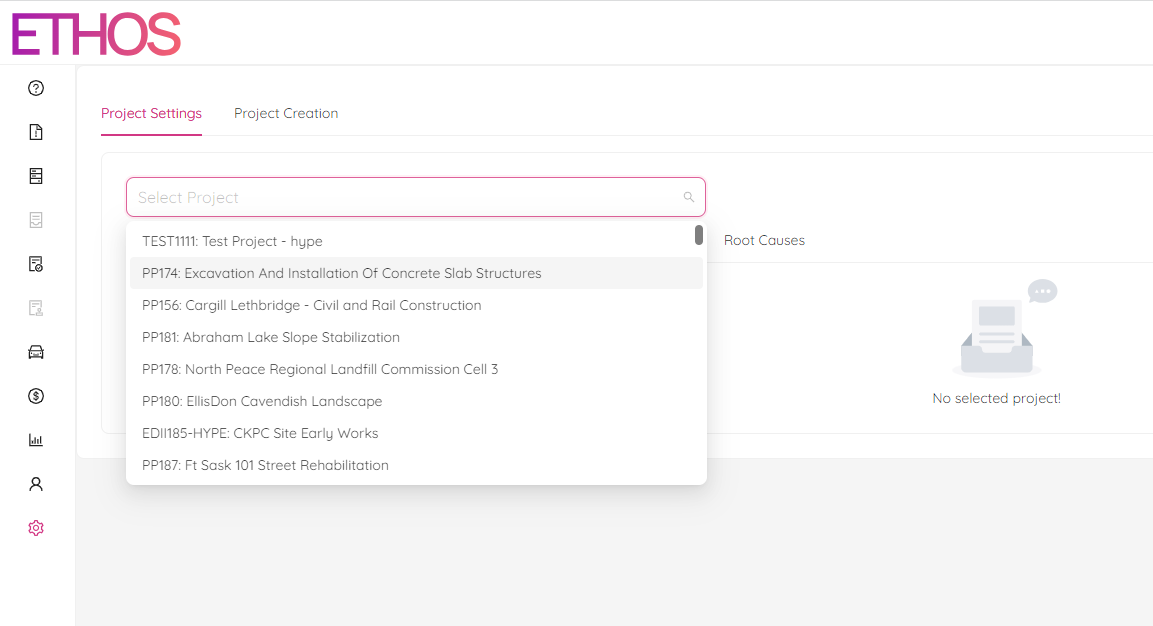Click the pink settings gear icon
The height and width of the screenshot is (626, 1153).
tap(36, 527)
